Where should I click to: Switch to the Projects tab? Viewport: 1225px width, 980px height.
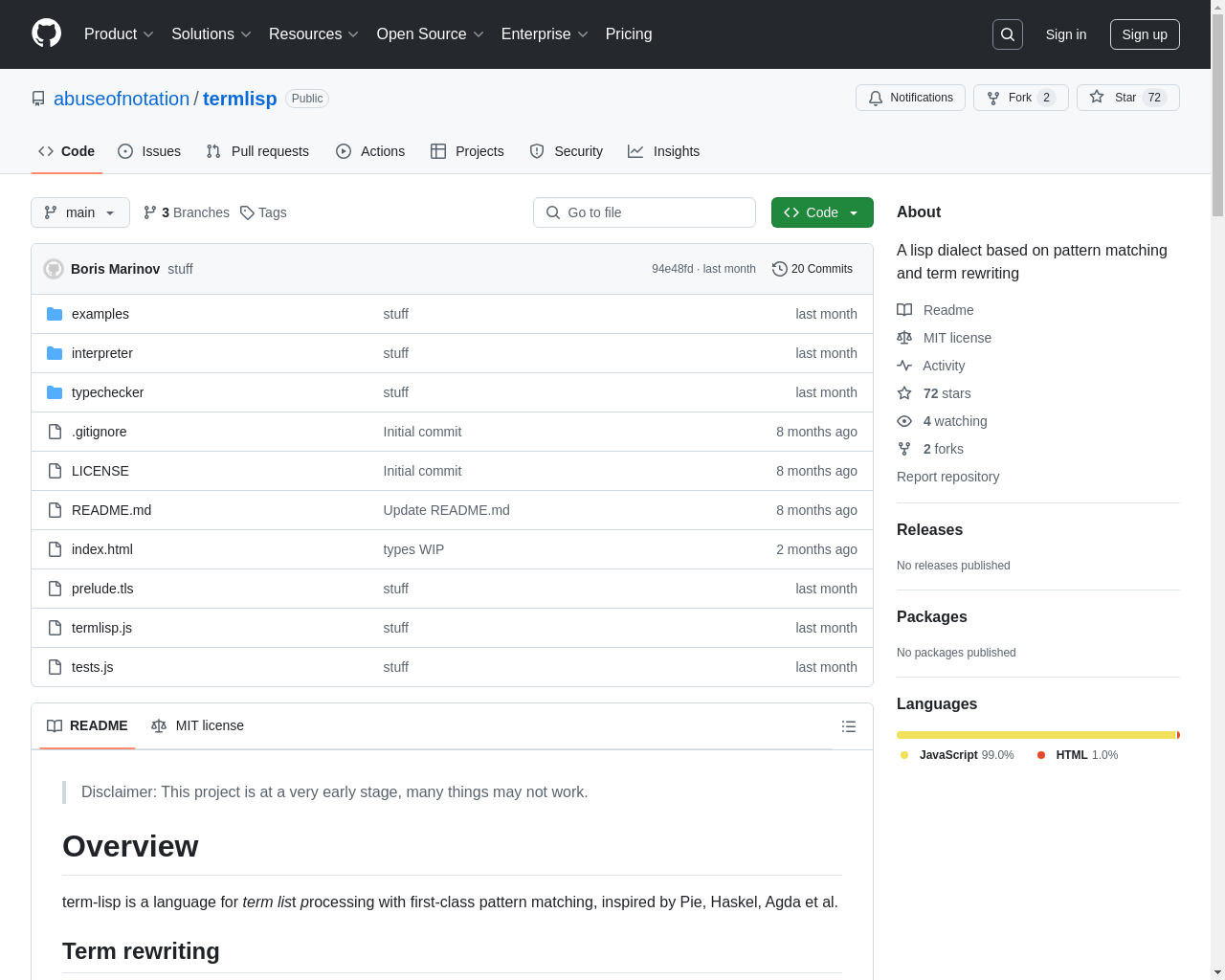467,151
